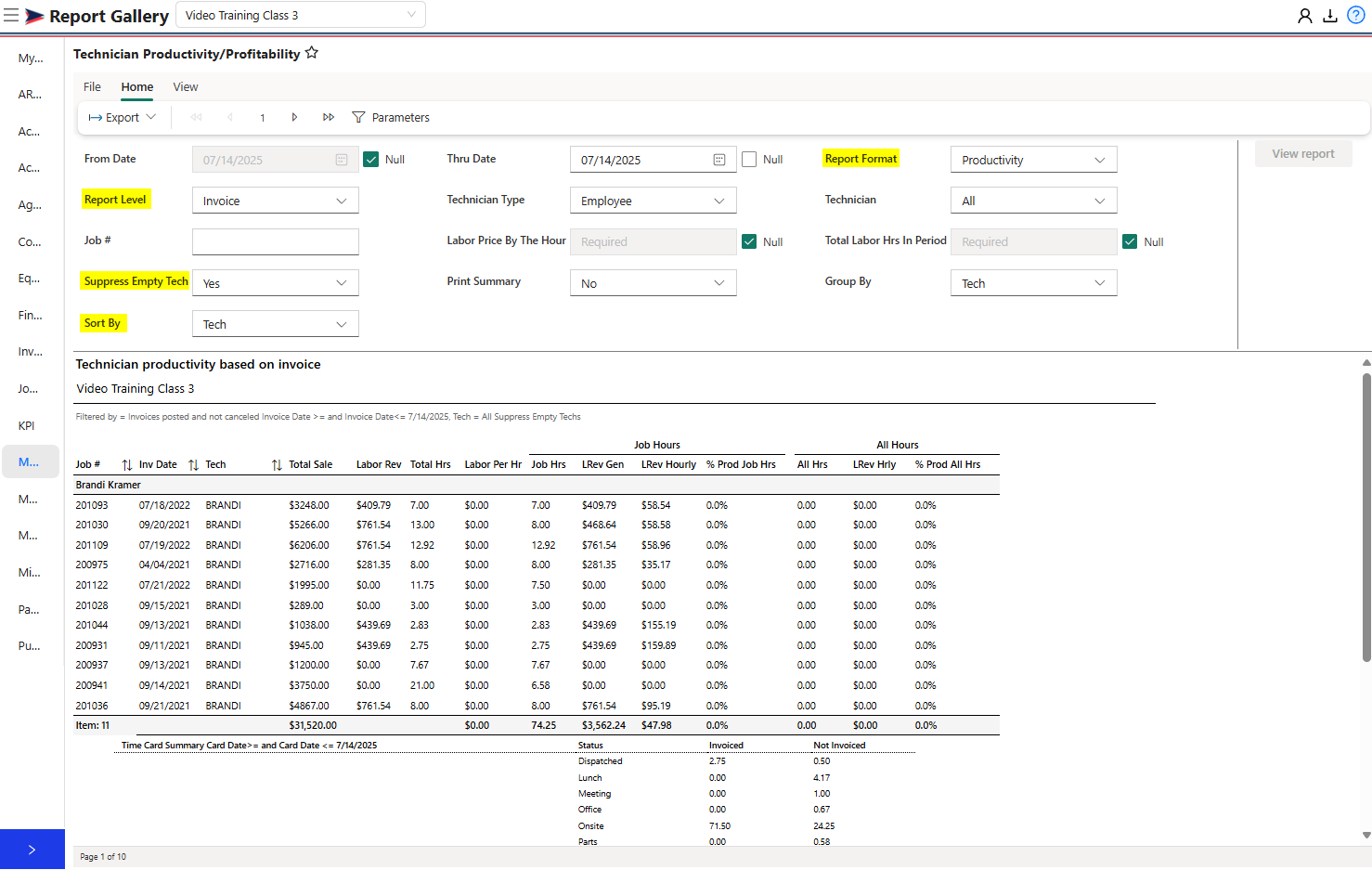Toggle Total Labor Hrs Null checkbox
The image size is (1372, 870).
[1130, 241]
